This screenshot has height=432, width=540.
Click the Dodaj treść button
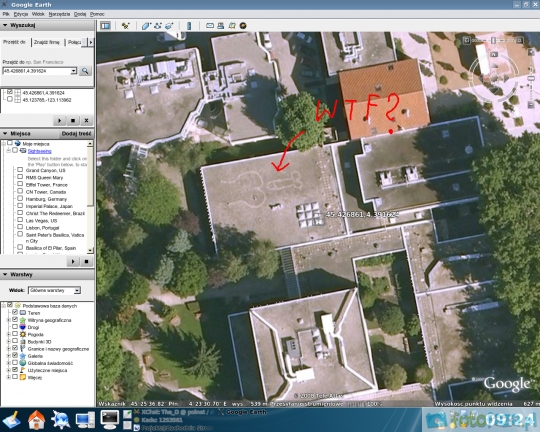point(76,134)
